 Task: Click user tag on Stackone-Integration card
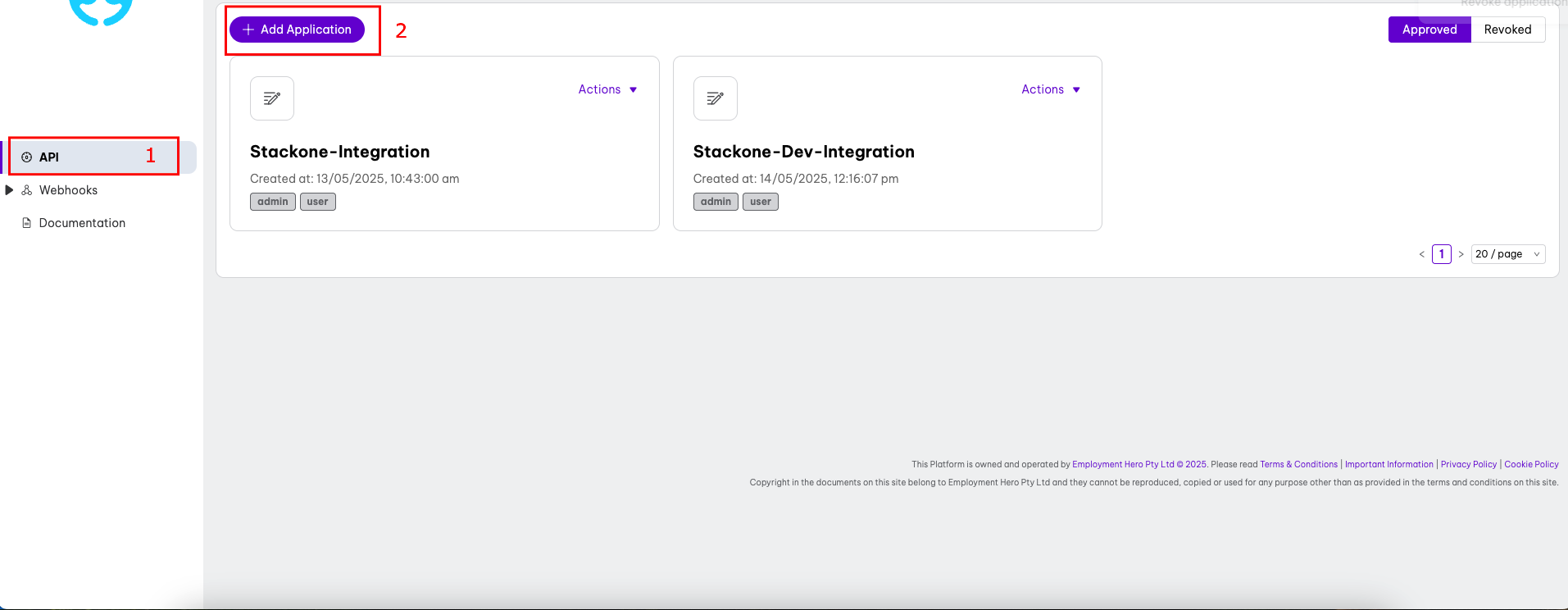[318, 202]
